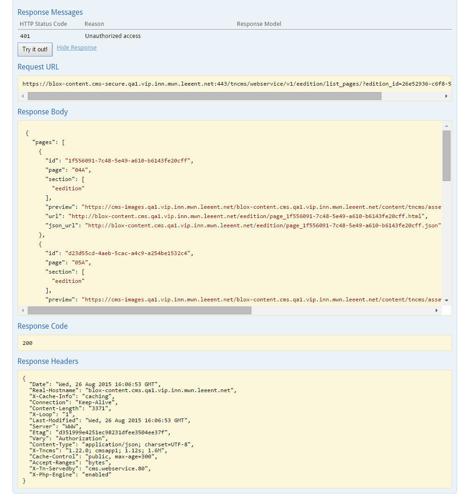Click the "Real-Hostname" header line
Viewport: 470px width, 500px height.
pyautogui.click(x=133, y=390)
